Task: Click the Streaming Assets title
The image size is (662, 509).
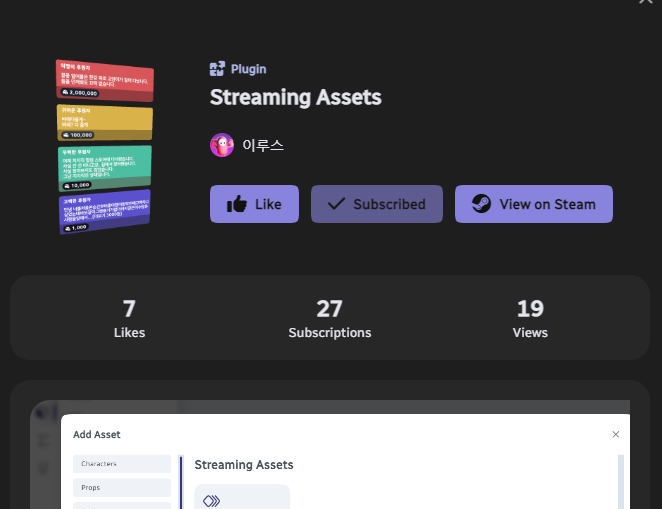Action: [296, 97]
